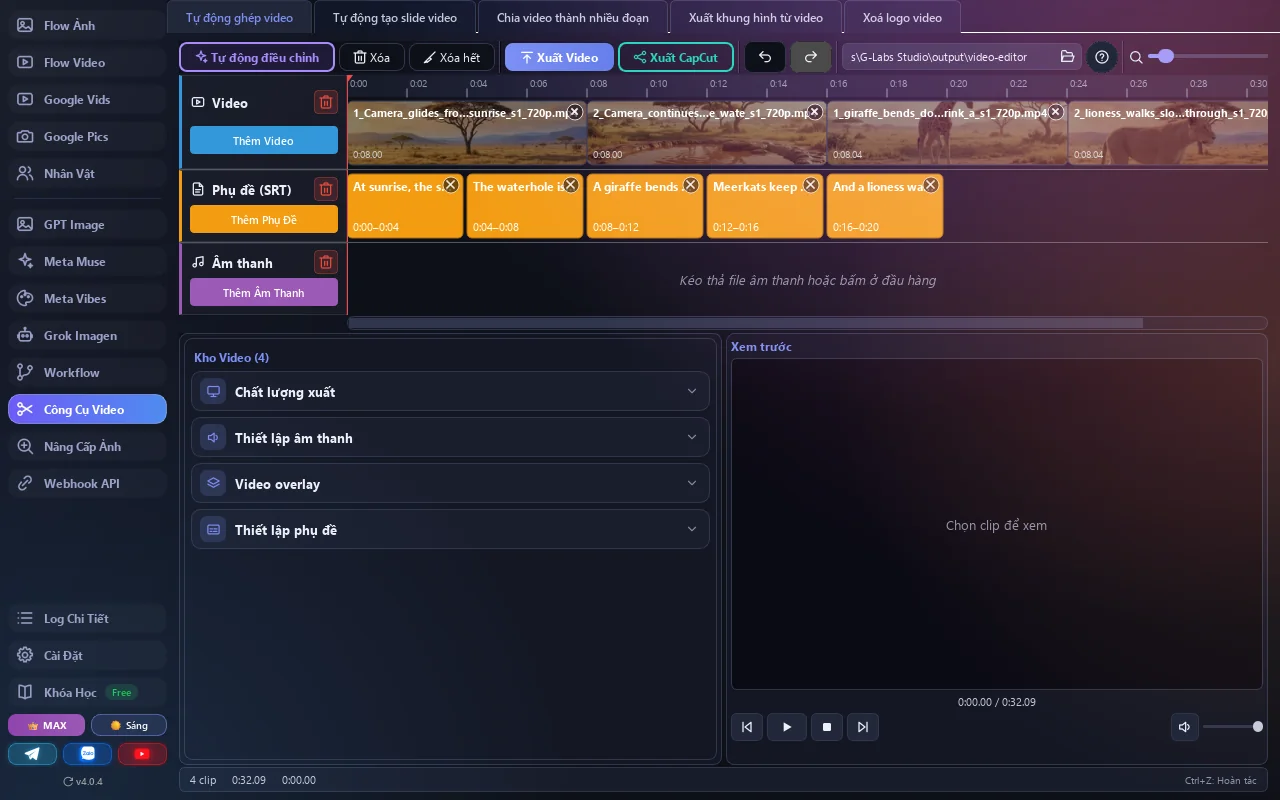Adjust the timeline zoom slider
This screenshot has width=1280, height=800.
[x=1207, y=57]
